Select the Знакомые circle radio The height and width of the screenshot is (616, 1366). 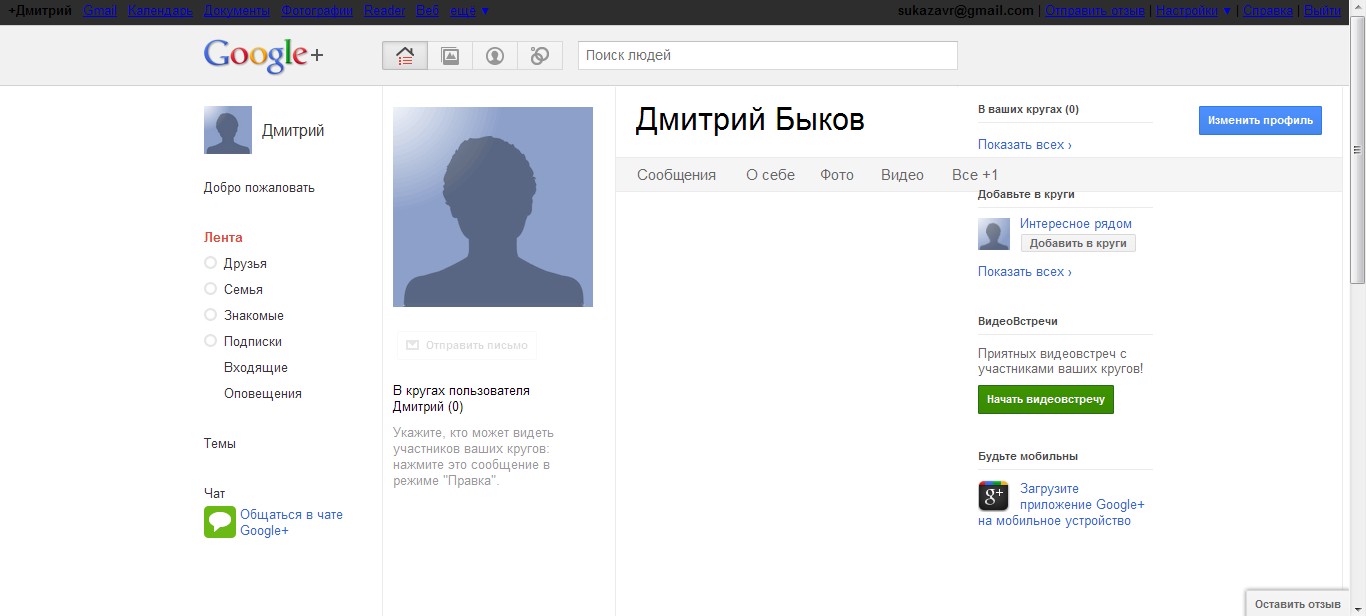click(210, 315)
